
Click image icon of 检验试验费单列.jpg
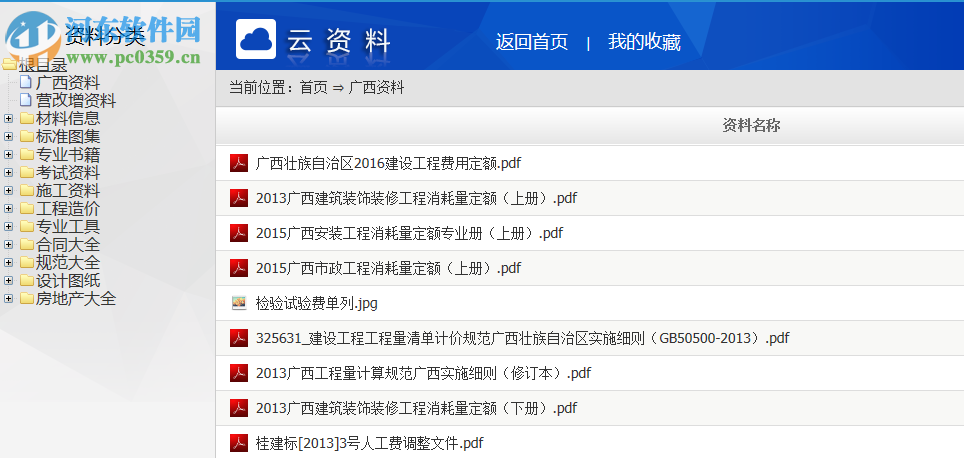click(x=239, y=303)
